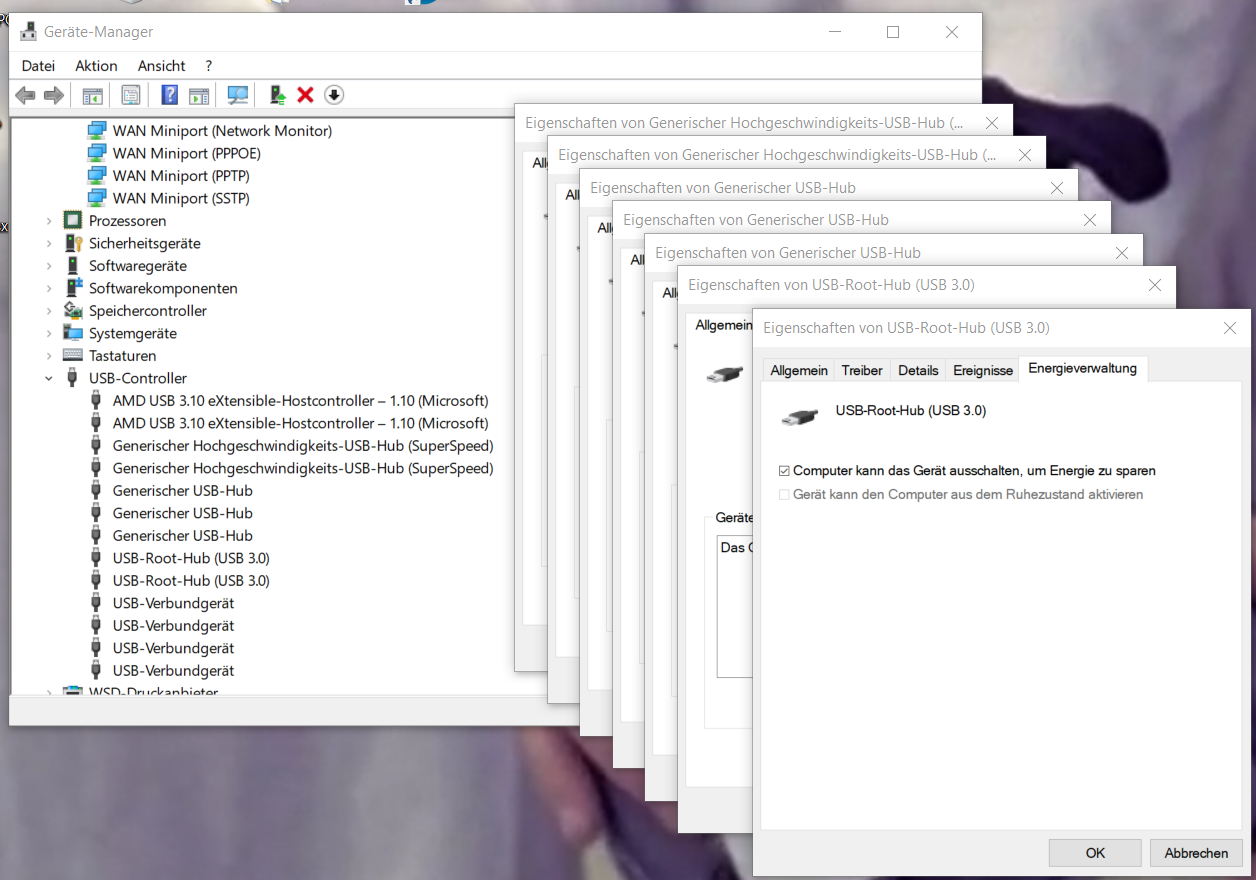
Task: Click 'USB-Root-Hub (USB 3.0)' label in front dialog
Action: (911, 410)
